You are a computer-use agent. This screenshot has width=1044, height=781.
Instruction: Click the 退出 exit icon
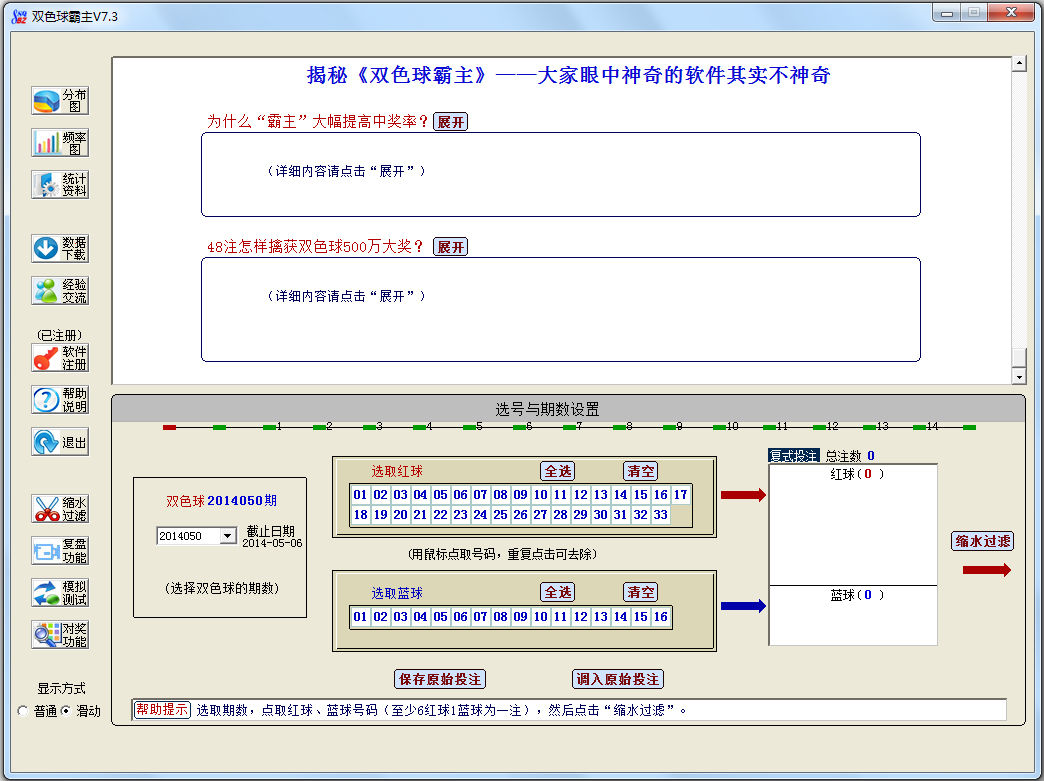coord(60,442)
